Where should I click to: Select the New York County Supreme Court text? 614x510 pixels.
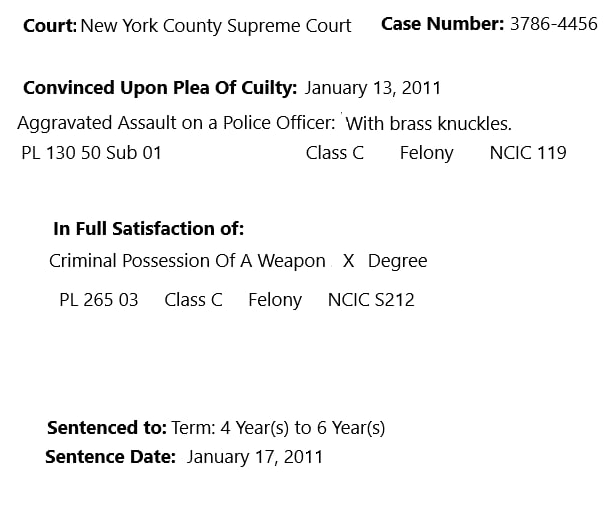click(216, 26)
